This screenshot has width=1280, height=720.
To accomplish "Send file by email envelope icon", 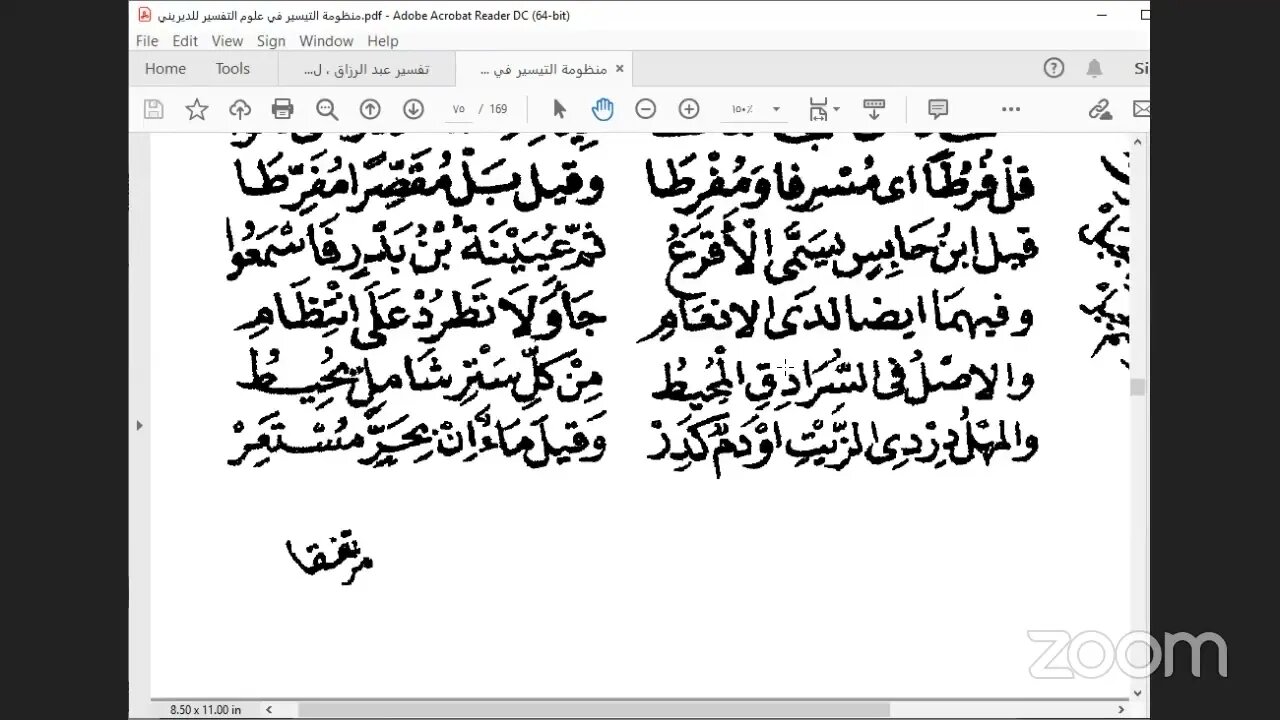I will [1141, 109].
